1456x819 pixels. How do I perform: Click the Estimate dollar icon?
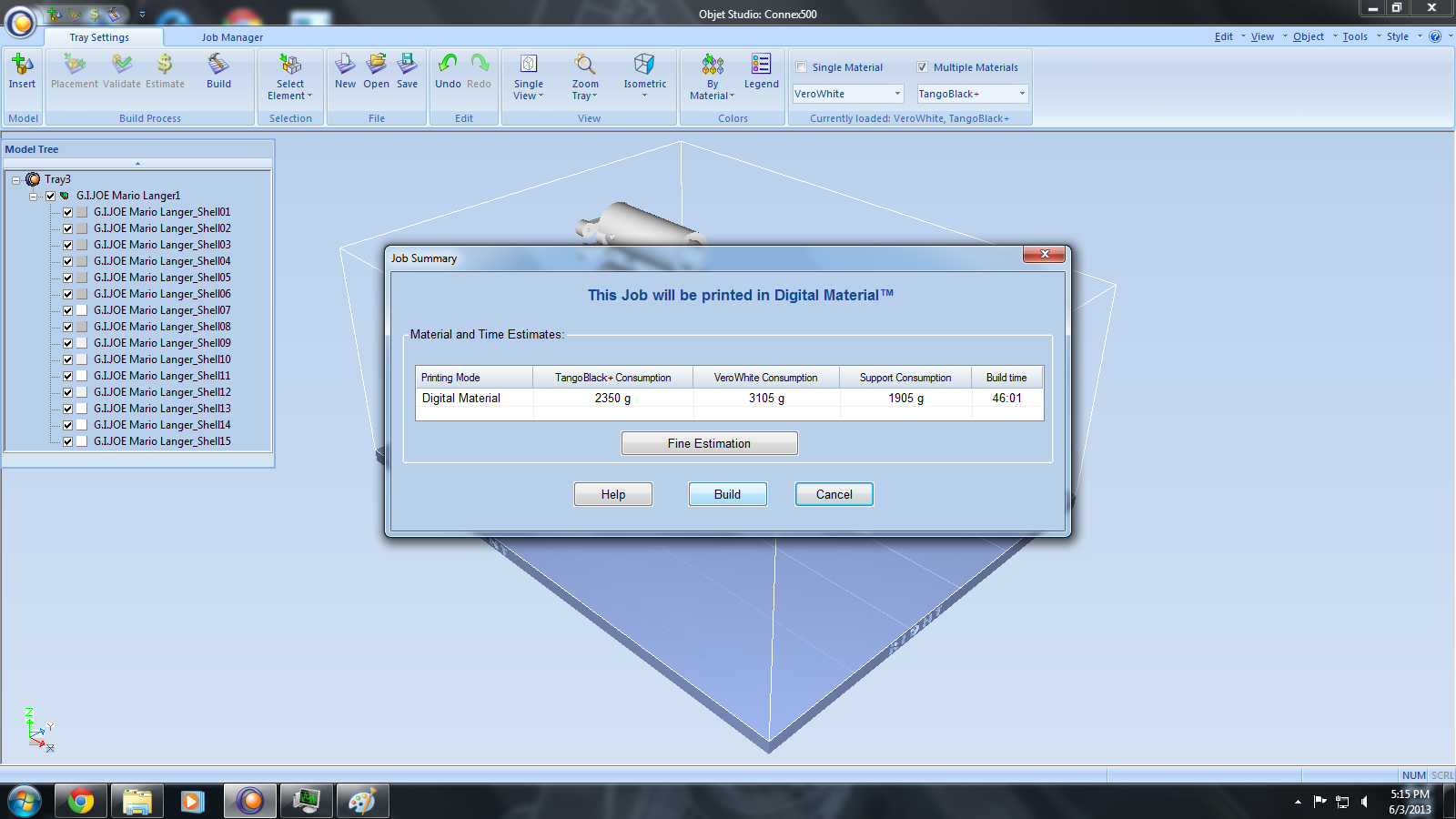point(165,65)
